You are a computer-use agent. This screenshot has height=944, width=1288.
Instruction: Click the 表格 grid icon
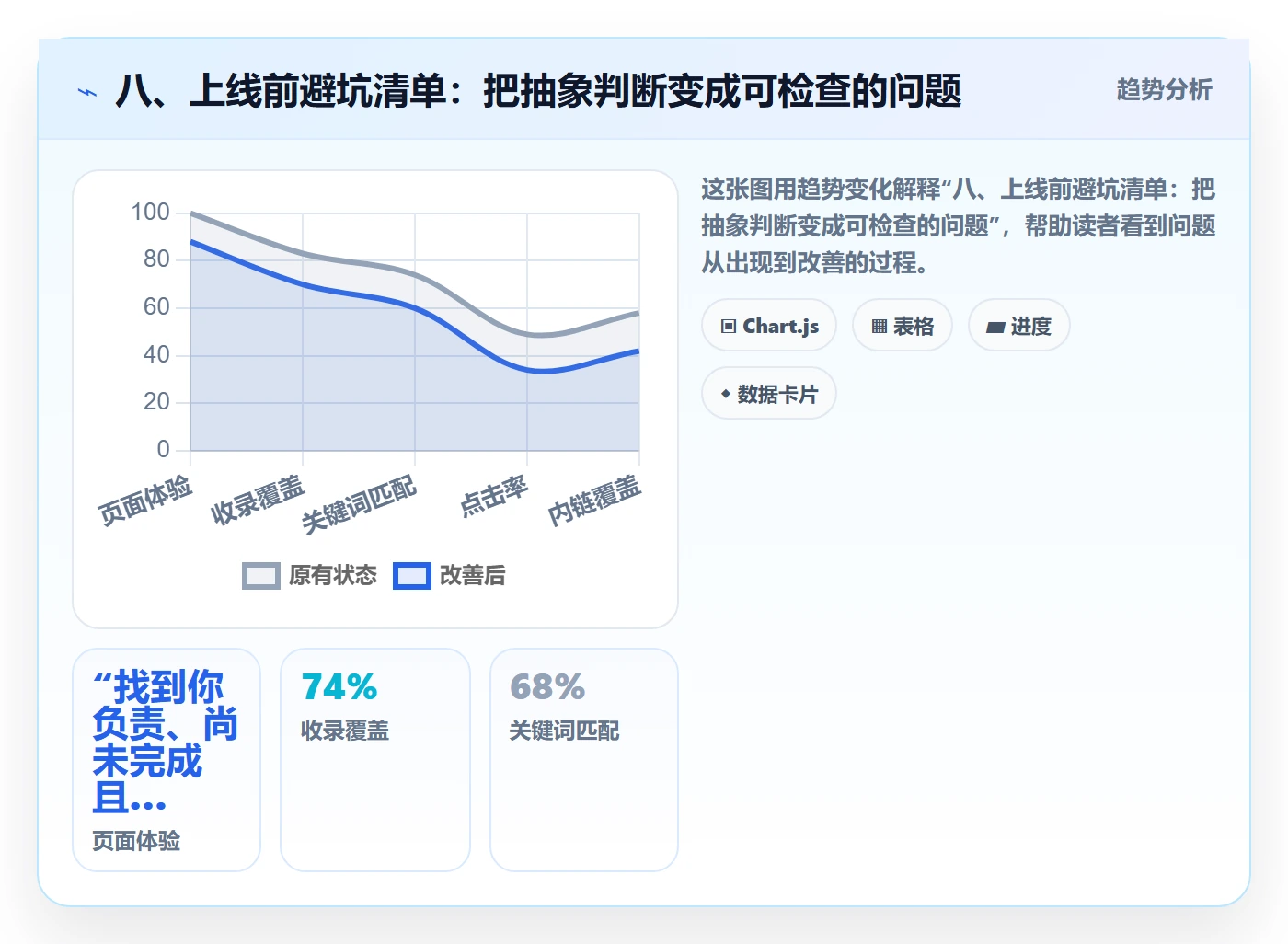point(880,327)
